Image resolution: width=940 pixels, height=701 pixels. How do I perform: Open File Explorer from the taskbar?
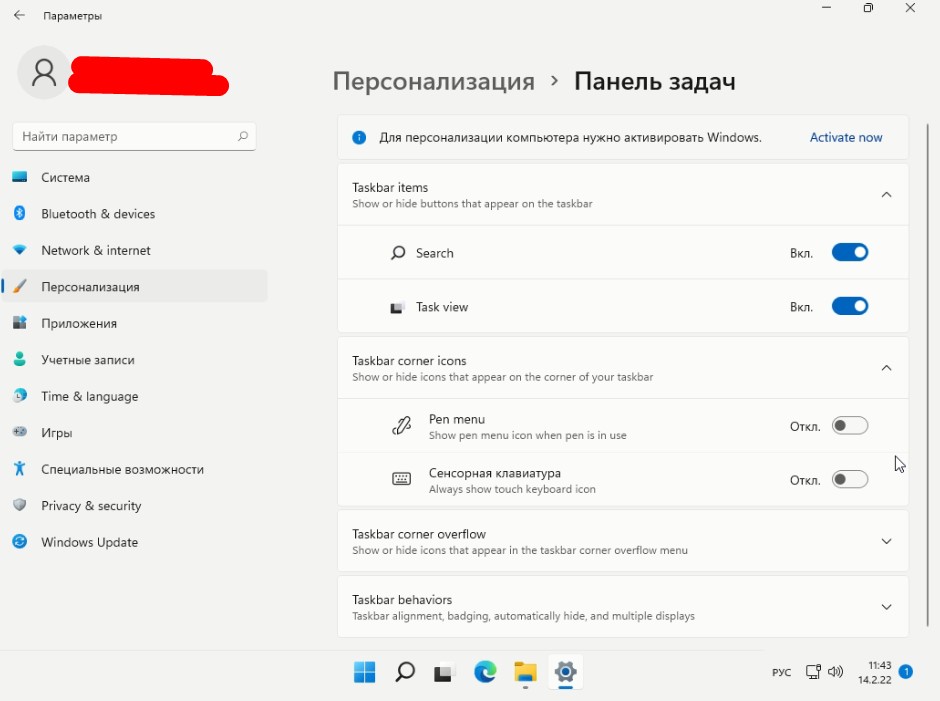click(x=525, y=672)
